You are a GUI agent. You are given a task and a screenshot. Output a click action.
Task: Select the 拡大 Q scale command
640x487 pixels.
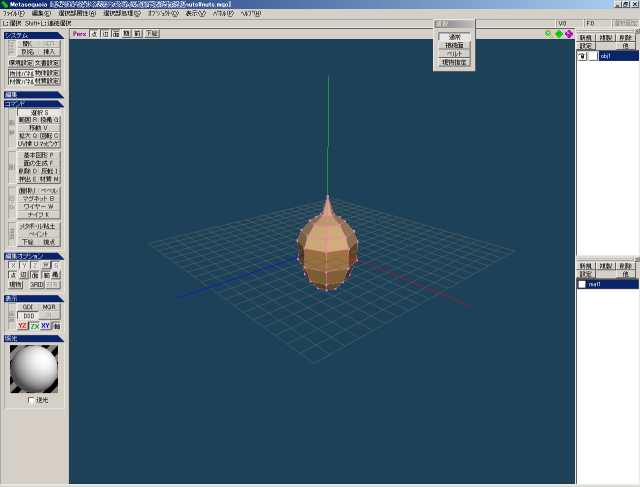pos(28,136)
